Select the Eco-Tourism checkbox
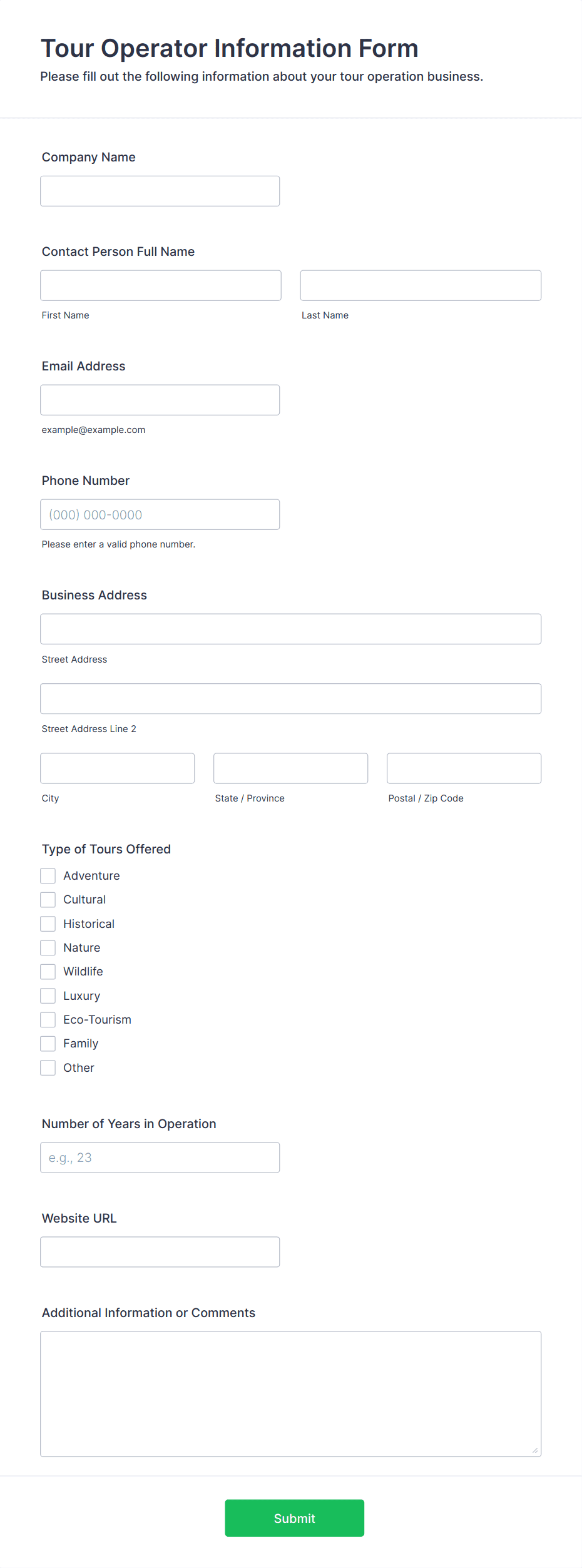Image resolution: width=582 pixels, height=1568 pixels. 48,1020
